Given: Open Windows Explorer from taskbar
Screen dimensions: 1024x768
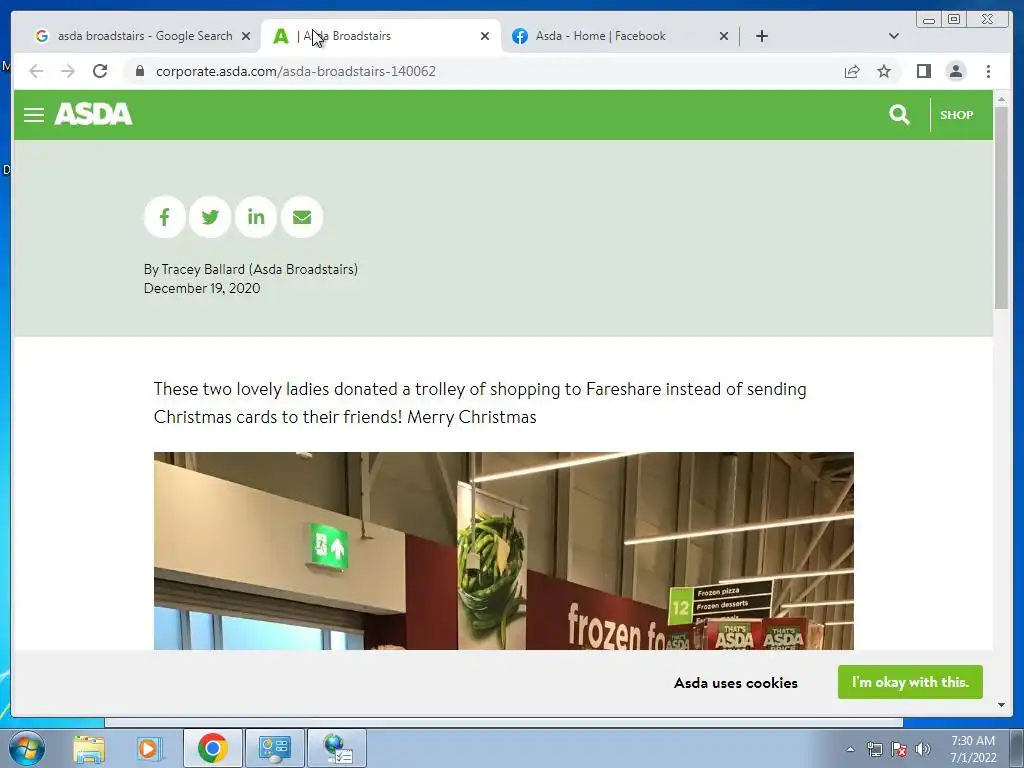Looking at the screenshot, I should (89, 748).
